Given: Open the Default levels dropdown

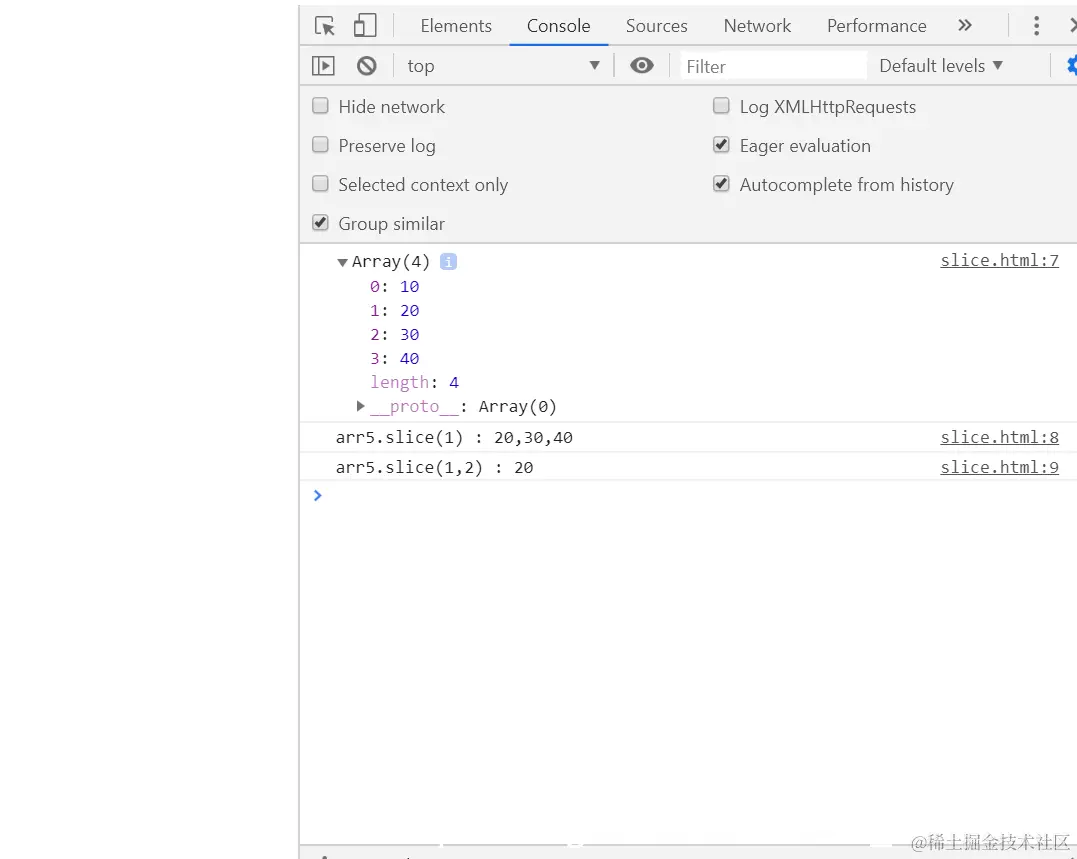Looking at the screenshot, I should pos(941,66).
